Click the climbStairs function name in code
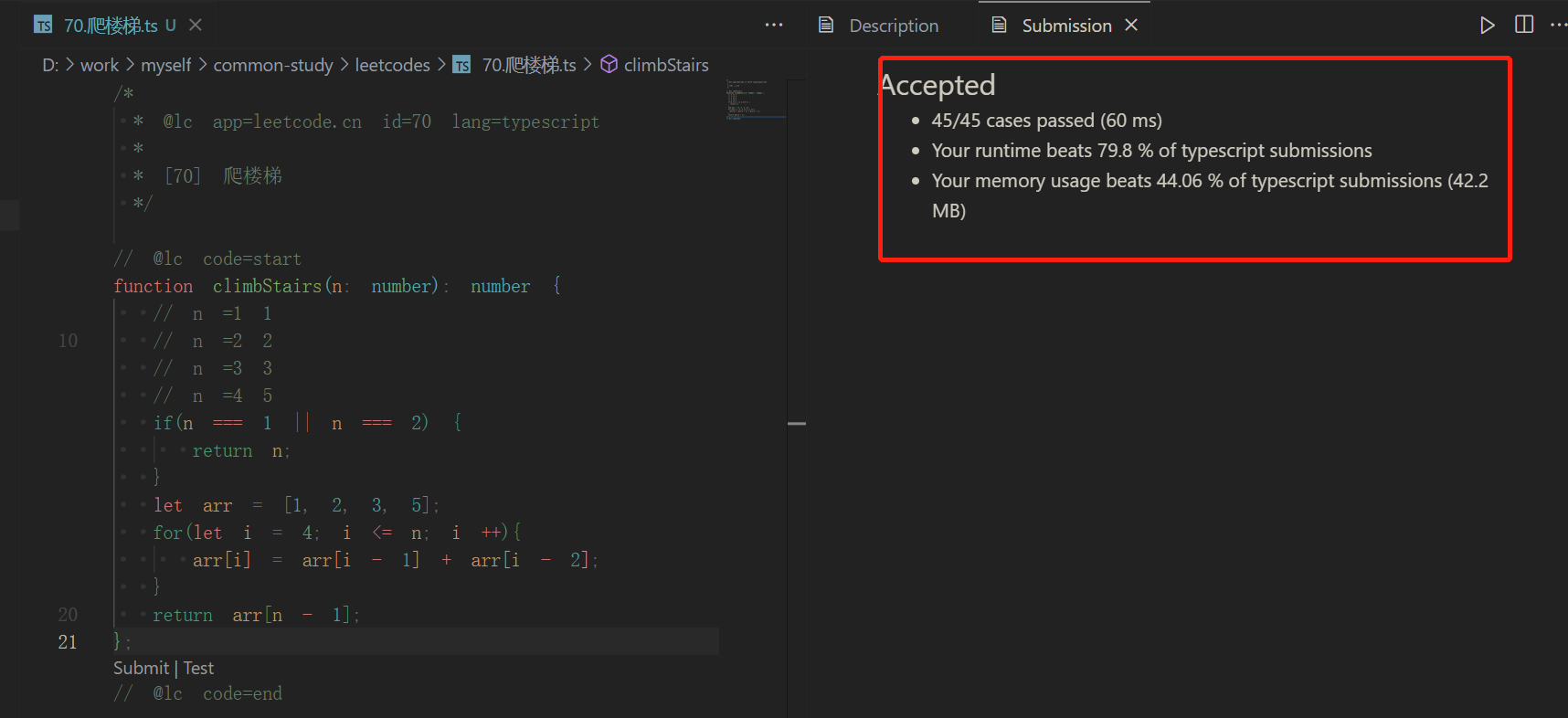This screenshot has height=718, width=1568. [267, 286]
